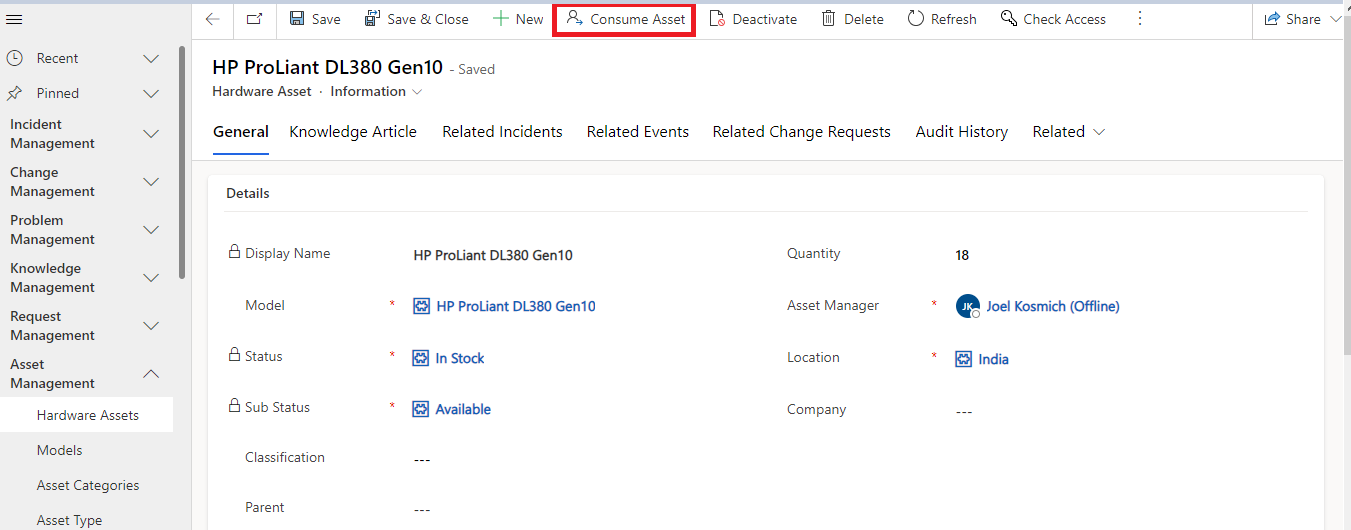This screenshot has height=530, width=1351.
Task: Click the Consume Asset button
Action: pos(626,19)
